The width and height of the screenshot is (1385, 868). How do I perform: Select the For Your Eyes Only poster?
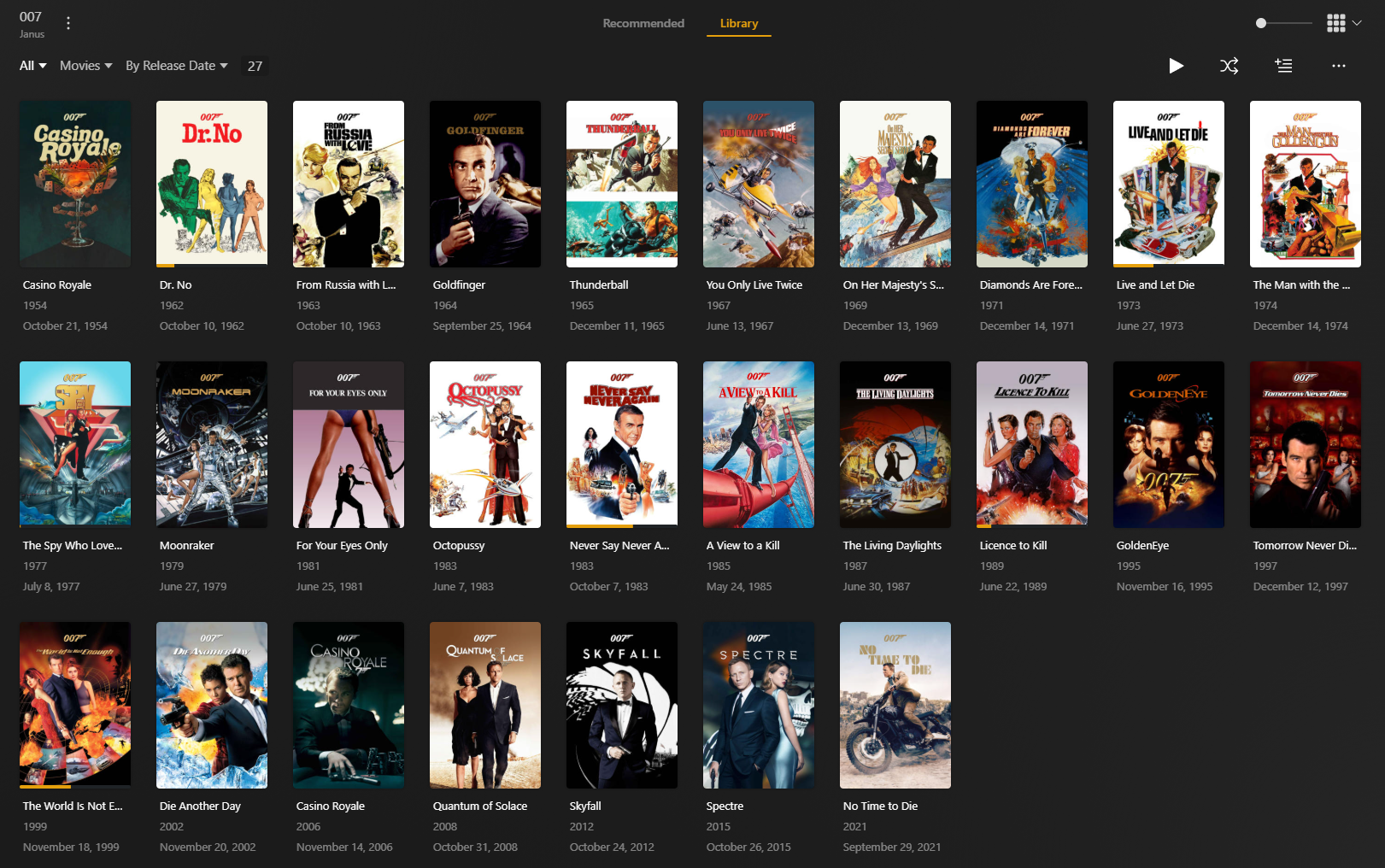[x=349, y=444]
